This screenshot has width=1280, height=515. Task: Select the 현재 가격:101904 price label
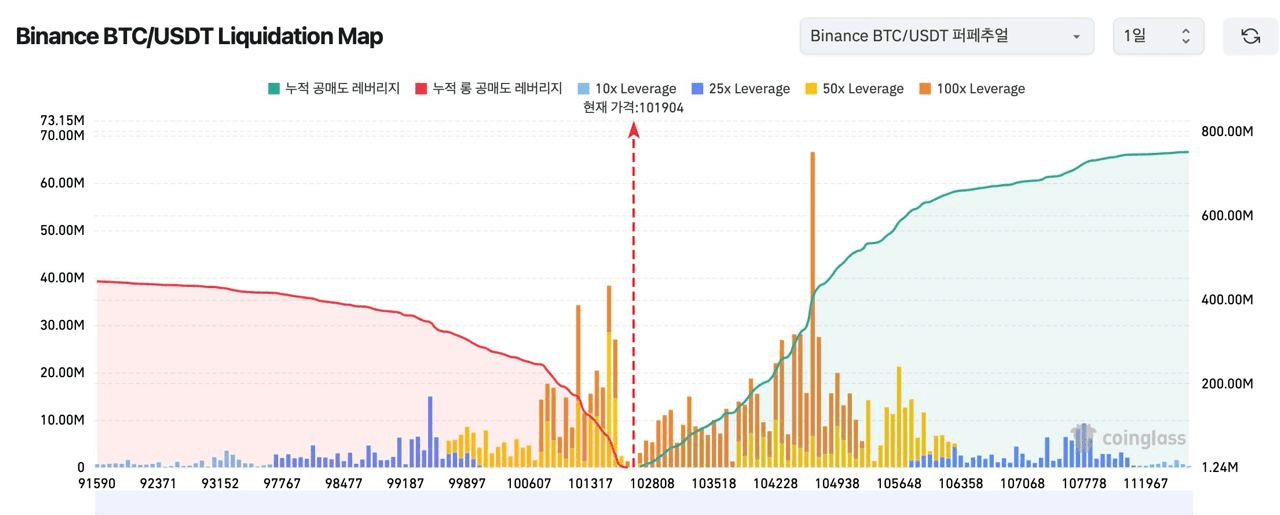pyautogui.click(x=633, y=108)
